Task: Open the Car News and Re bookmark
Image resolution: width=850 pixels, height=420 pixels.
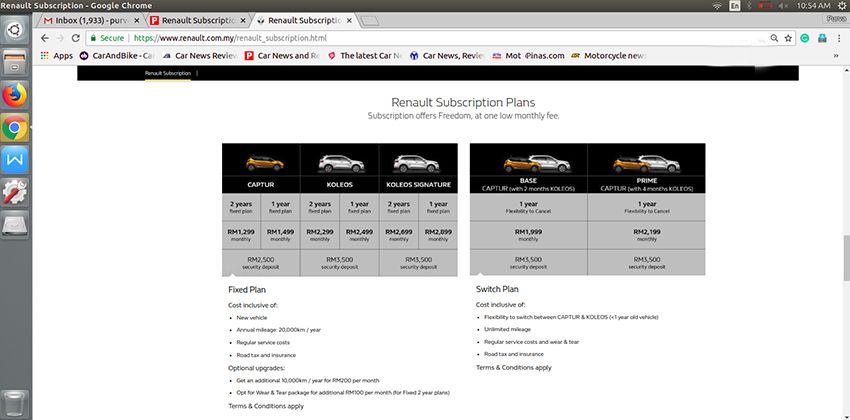Action: [281, 55]
